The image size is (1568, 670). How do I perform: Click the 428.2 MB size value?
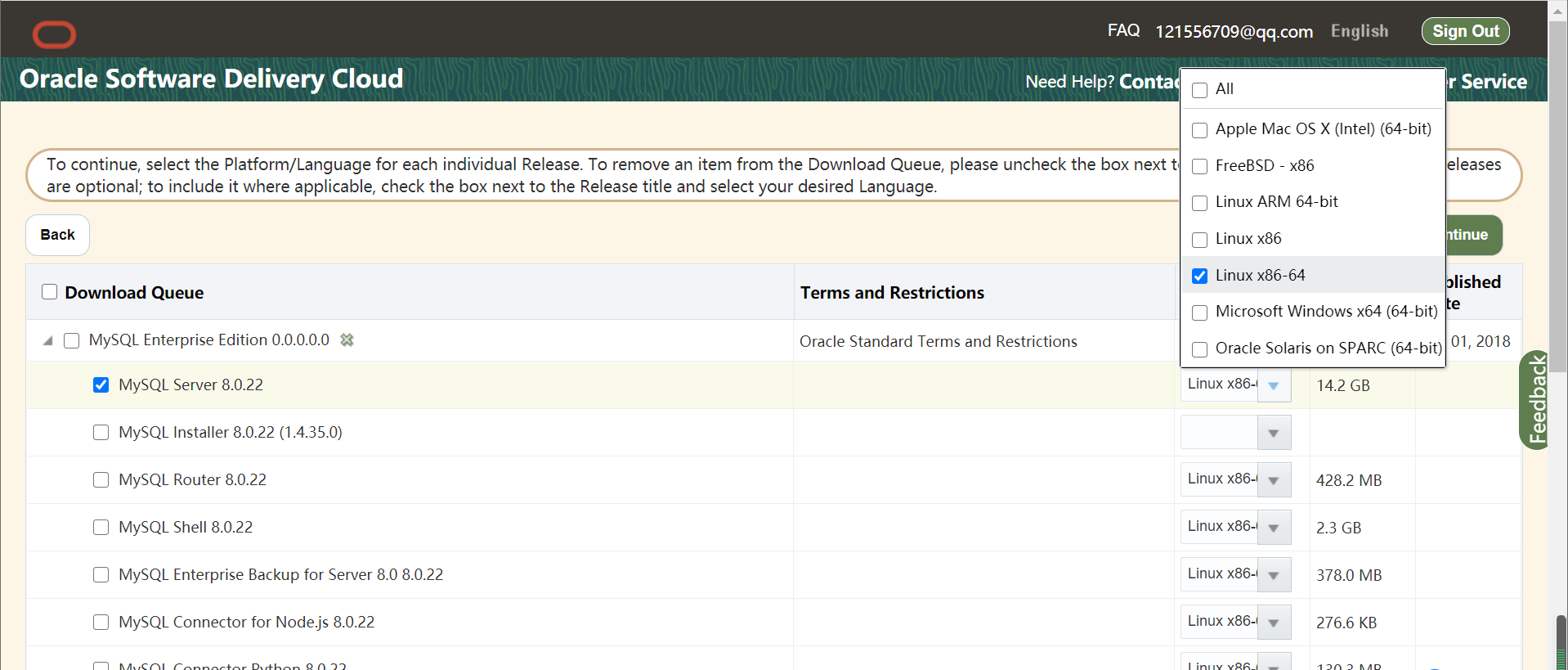[x=1348, y=480]
